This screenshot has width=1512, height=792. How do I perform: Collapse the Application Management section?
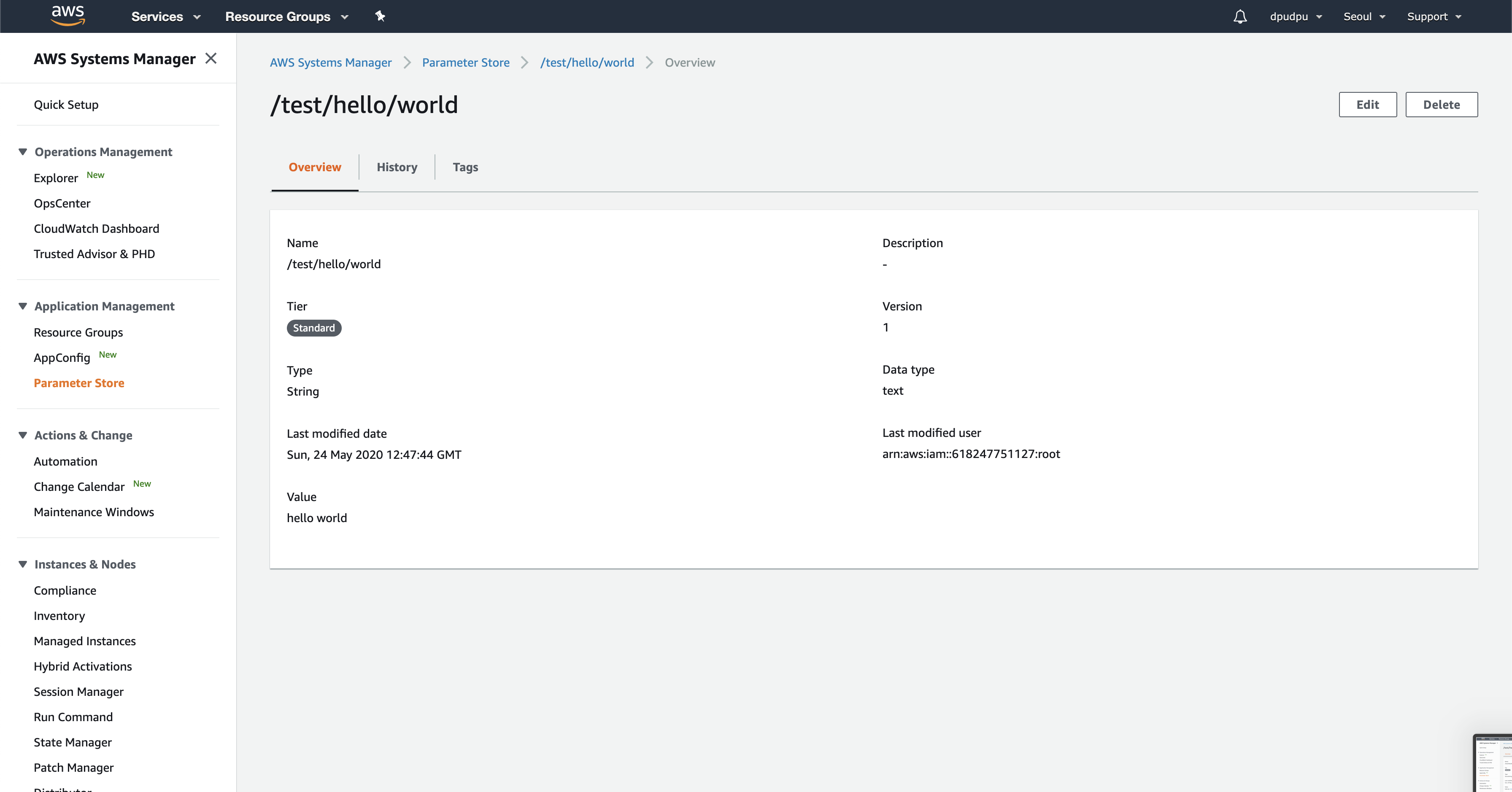pos(23,306)
